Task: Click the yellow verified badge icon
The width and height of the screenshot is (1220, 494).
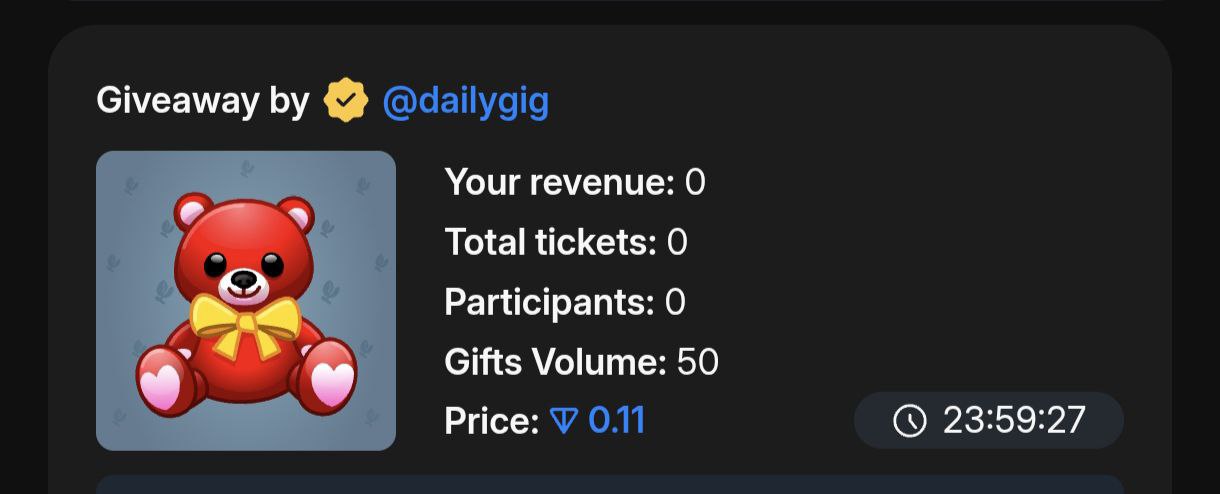Action: tap(346, 101)
